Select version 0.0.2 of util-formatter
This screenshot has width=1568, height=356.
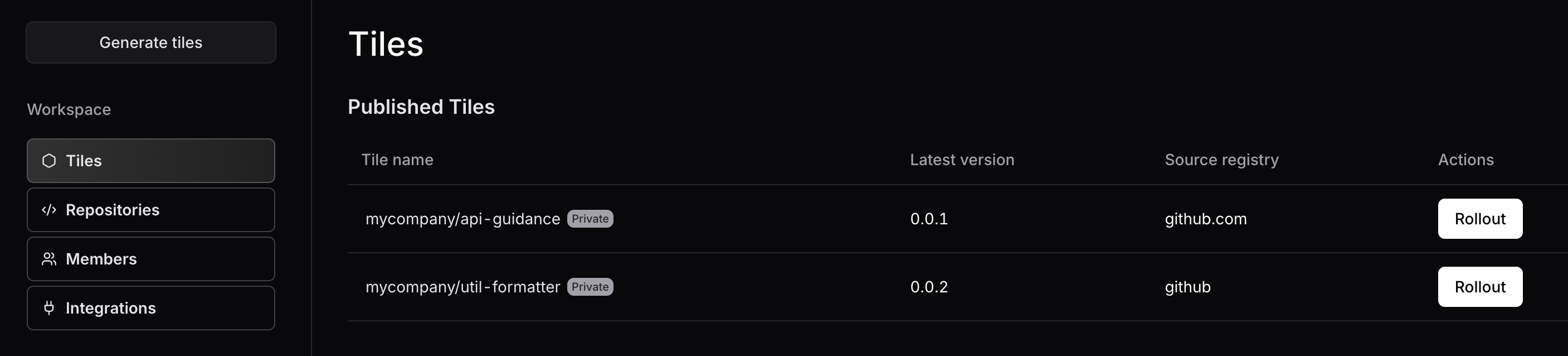pyautogui.click(x=928, y=287)
